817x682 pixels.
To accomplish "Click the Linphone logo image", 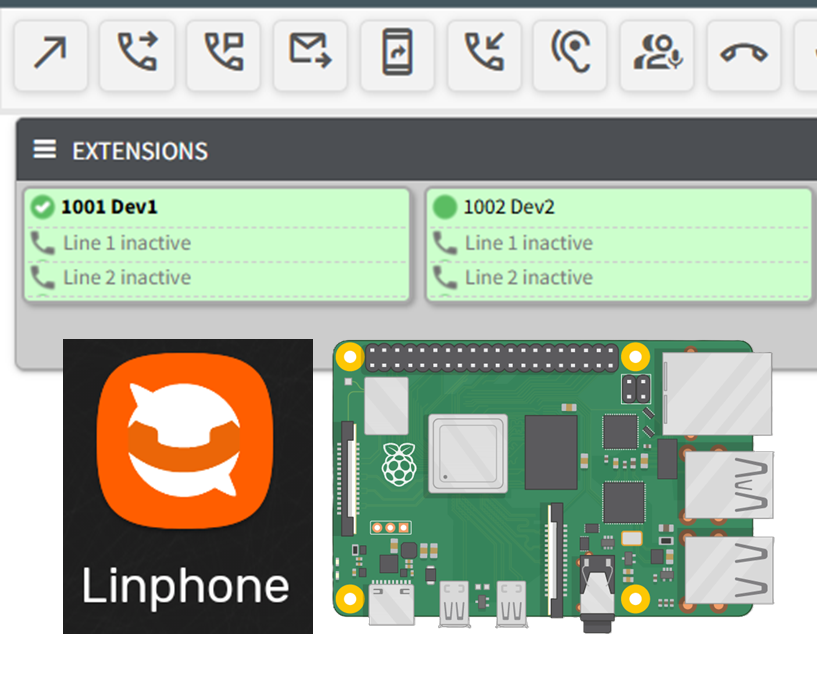I will [188, 486].
